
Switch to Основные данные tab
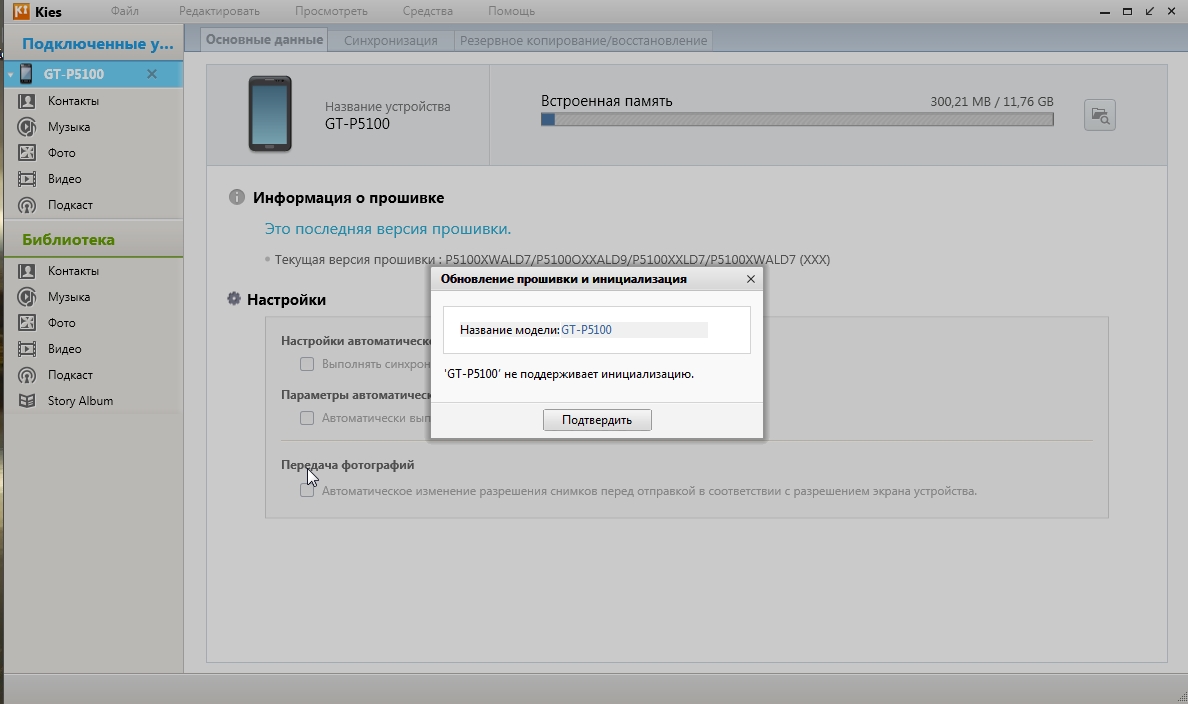264,39
